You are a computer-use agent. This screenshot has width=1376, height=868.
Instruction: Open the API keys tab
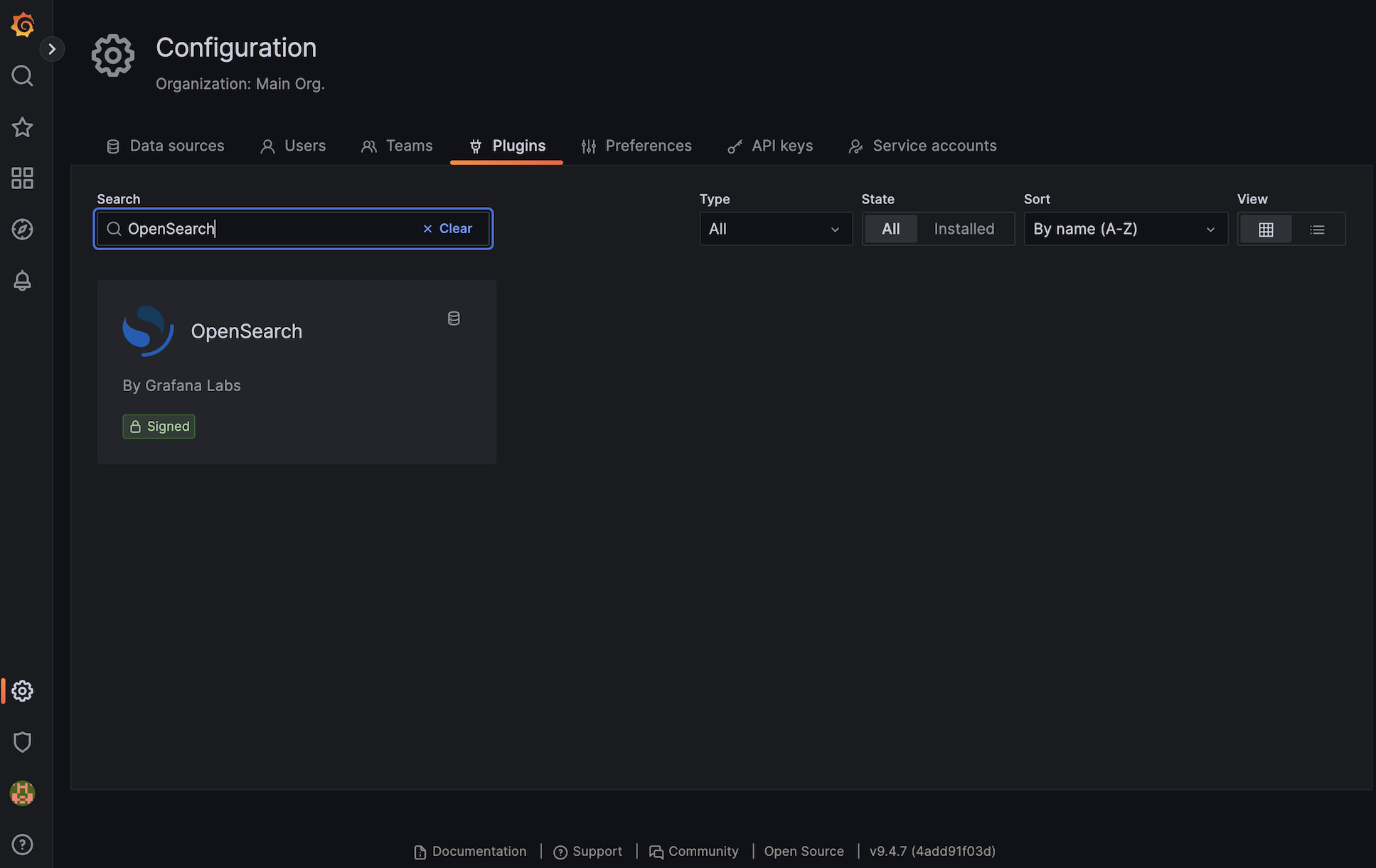[770, 146]
